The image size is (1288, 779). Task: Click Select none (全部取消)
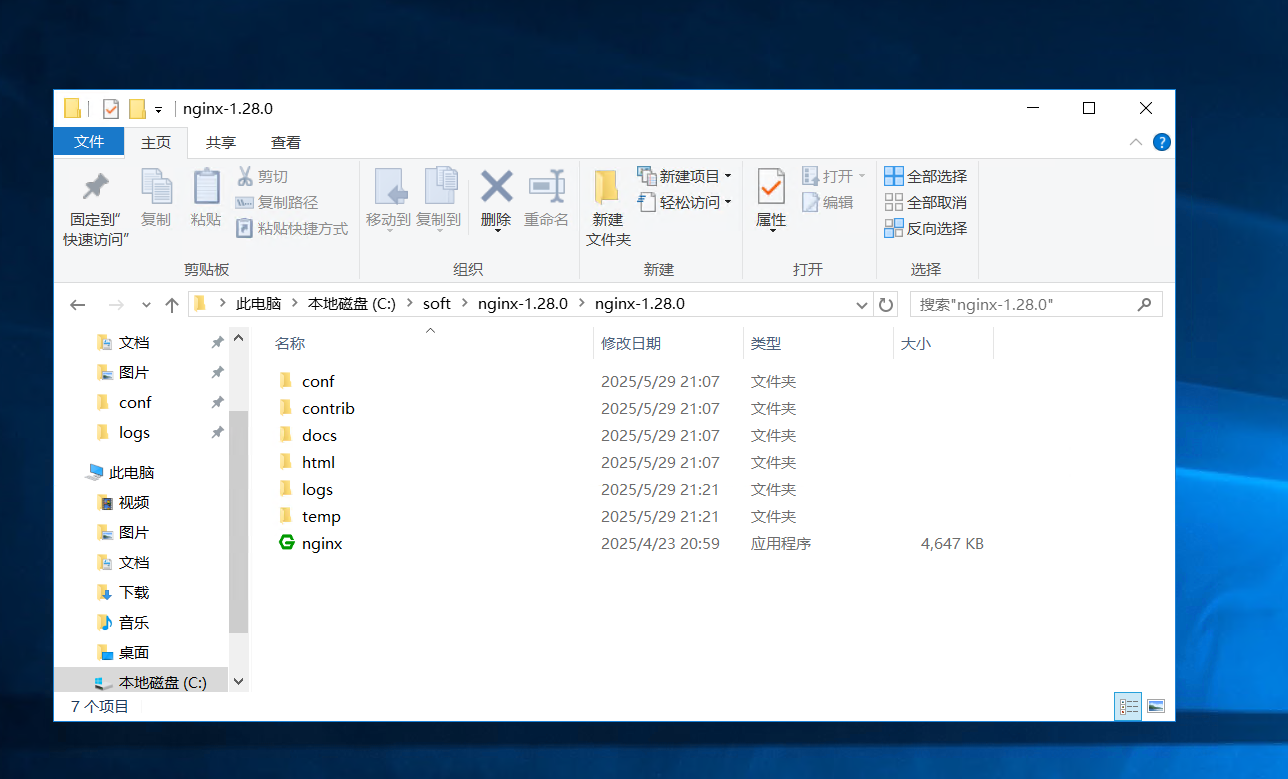click(926, 202)
